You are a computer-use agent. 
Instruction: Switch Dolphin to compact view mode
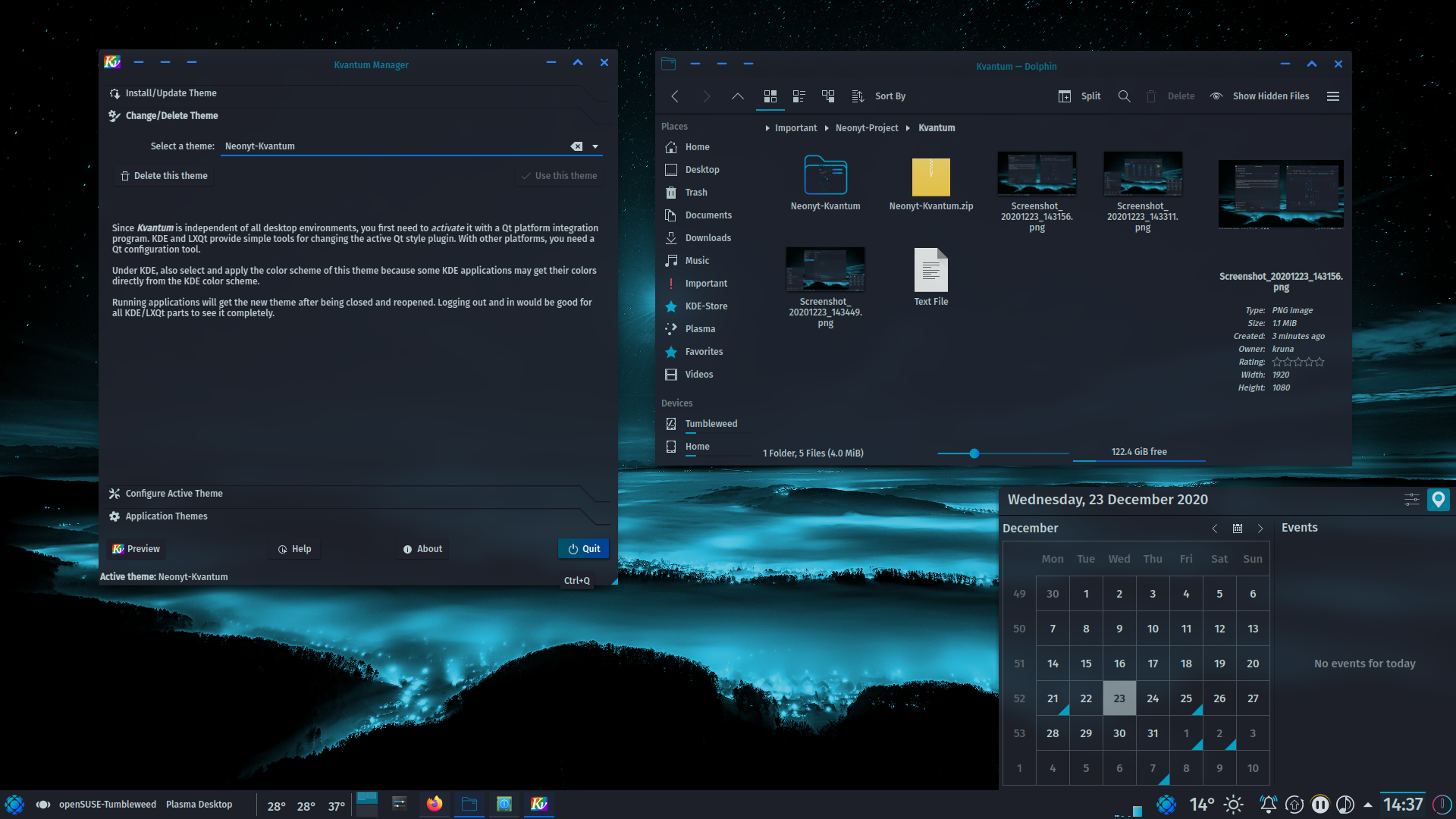(x=799, y=96)
